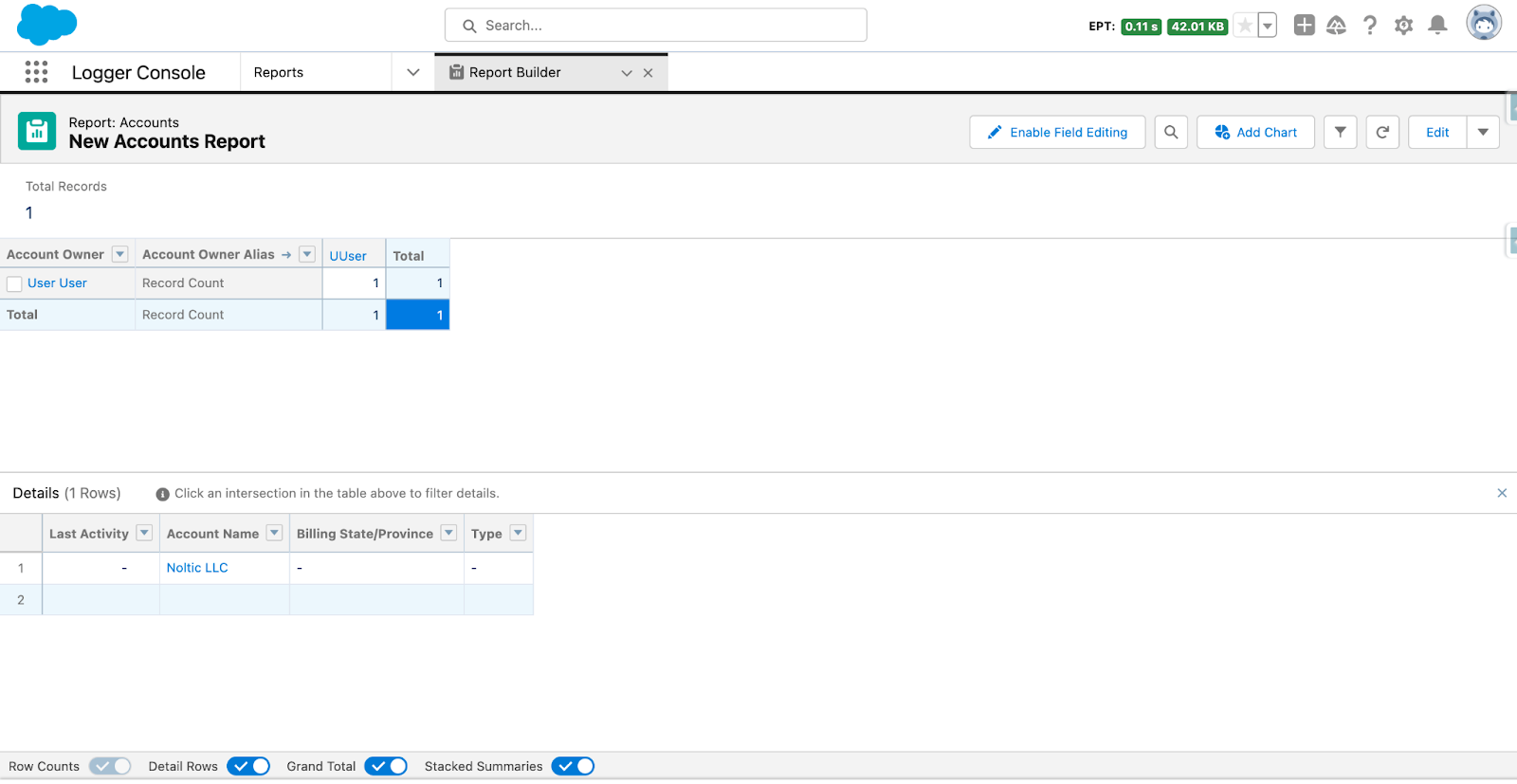Close the Report Builder tab
1517x784 pixels.
pyautogui.click(x=649, y=73)
